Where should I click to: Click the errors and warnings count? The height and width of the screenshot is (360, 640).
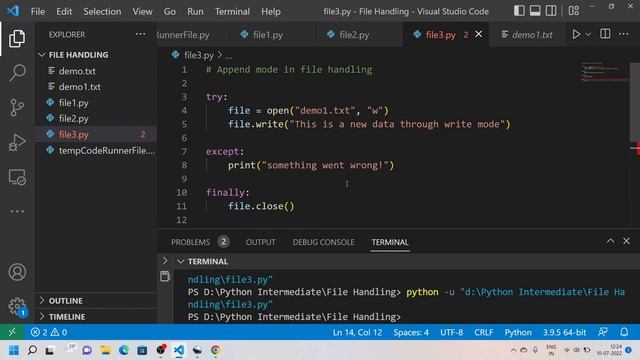click(49, 332)
